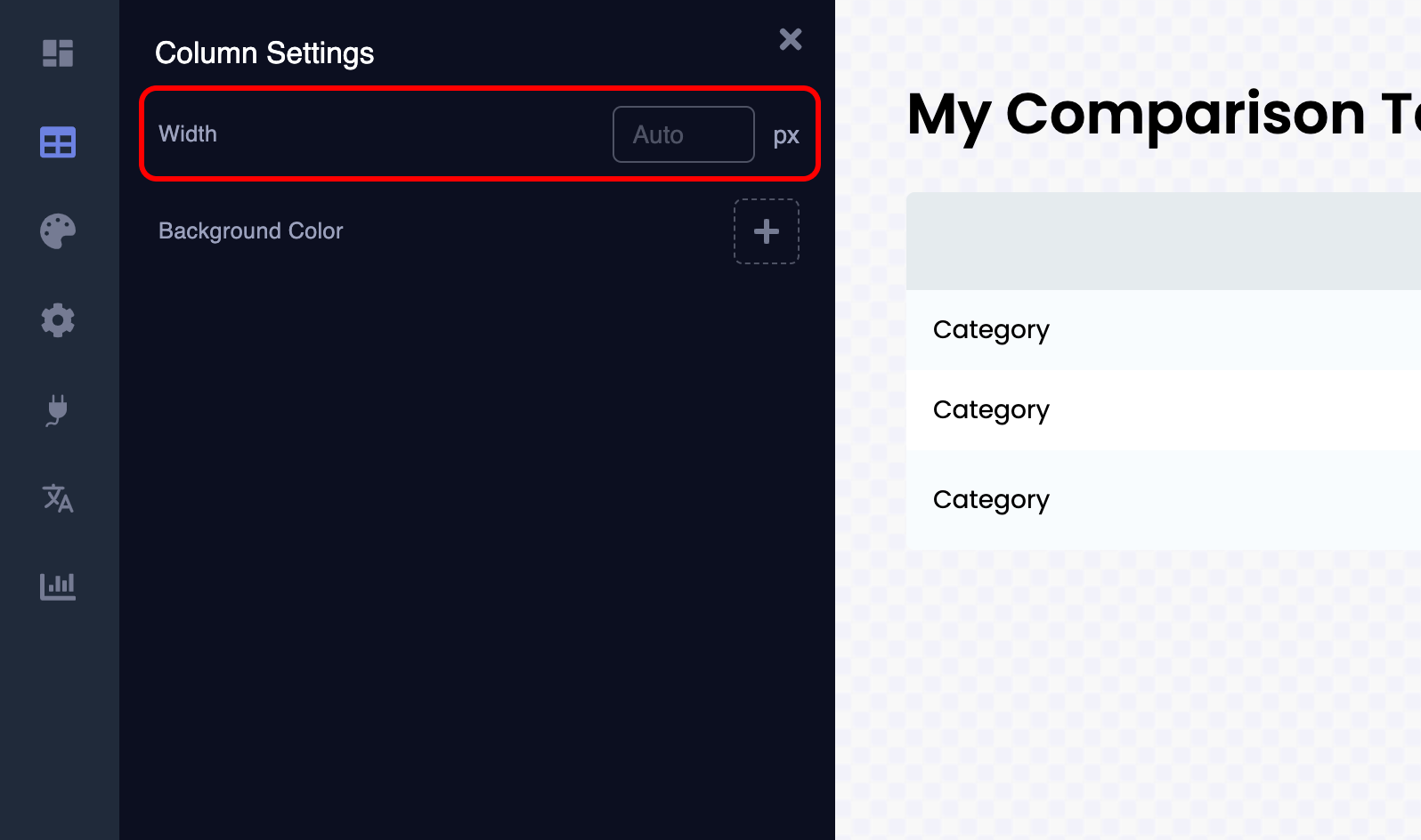Click the Background Color label
Screen dimensions: 1421x840
coord(250,230)
